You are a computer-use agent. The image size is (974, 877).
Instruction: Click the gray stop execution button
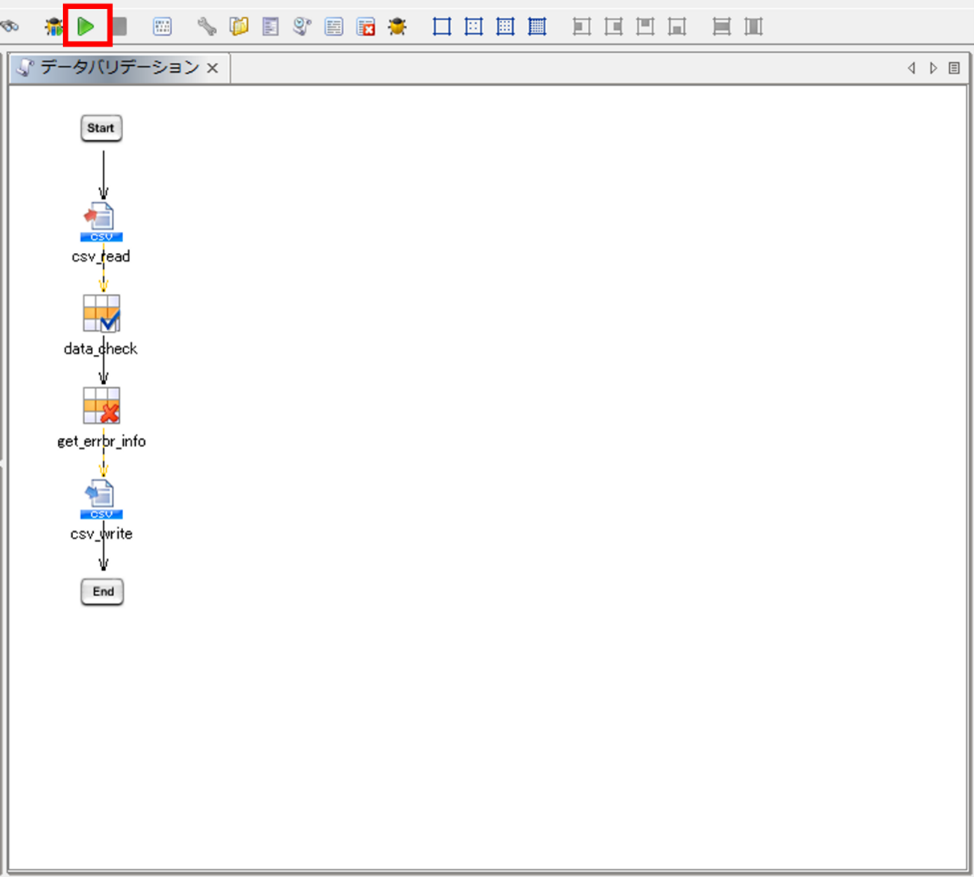(120, 27)
